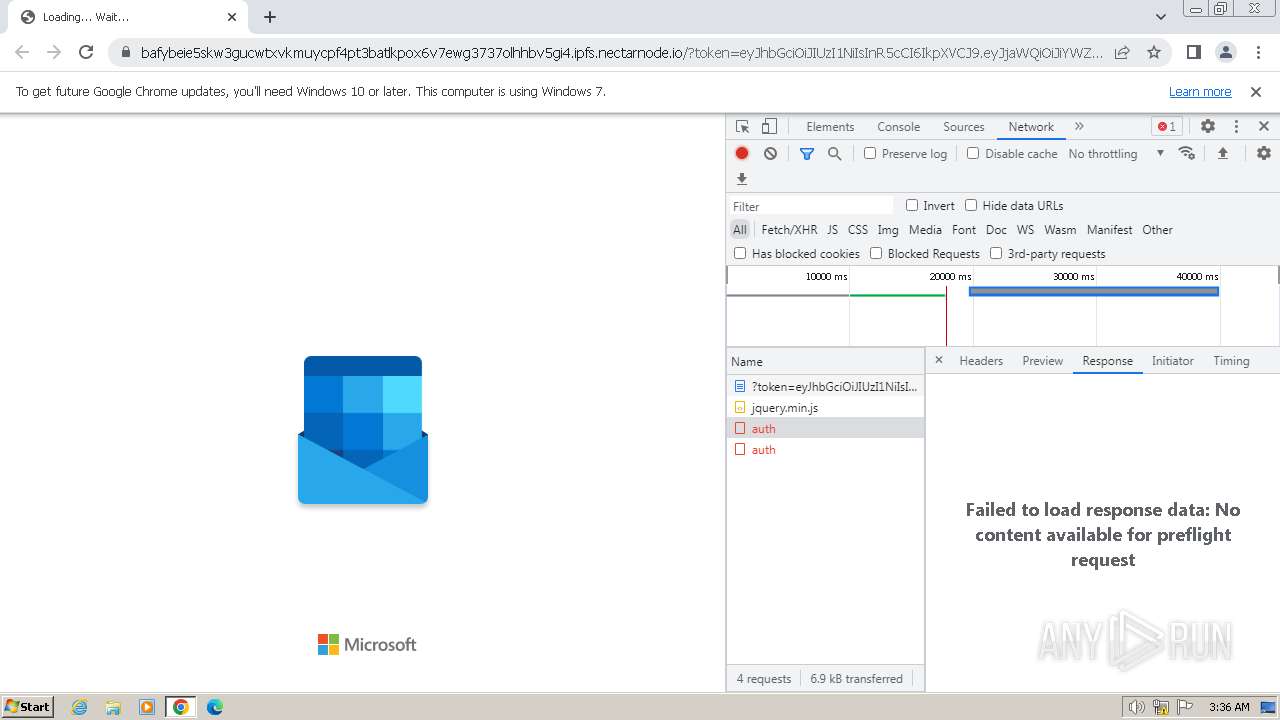
Task: Click the import HAR upload icon
Action: point(1222,153)
